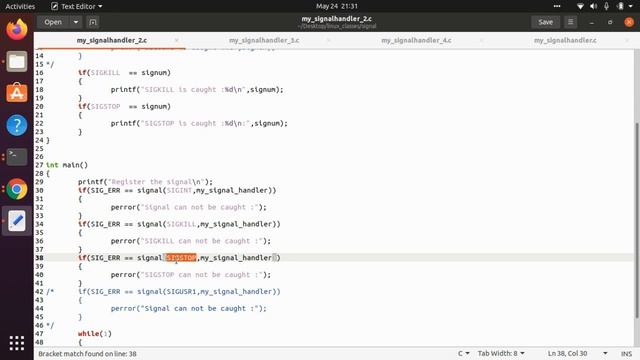
Task: Open Help from the dock
Action: [17, 125]
